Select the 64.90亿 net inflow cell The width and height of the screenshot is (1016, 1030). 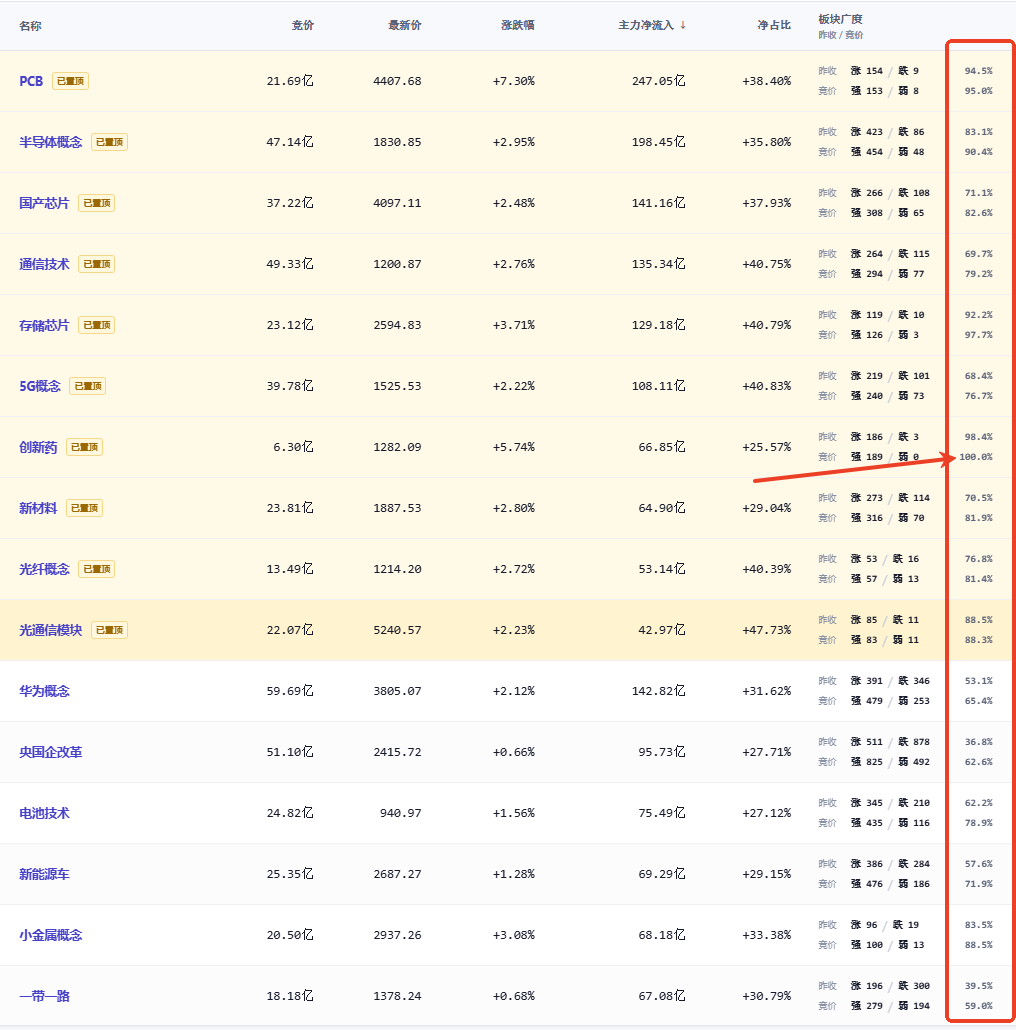coord(661,508)
